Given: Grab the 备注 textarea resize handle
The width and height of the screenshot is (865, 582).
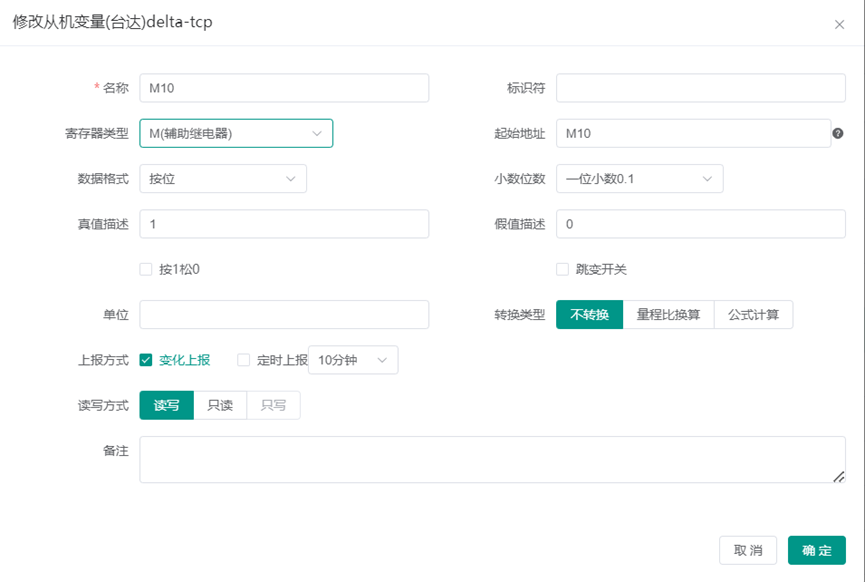Looking at the screenshot, I should (839, 477).
